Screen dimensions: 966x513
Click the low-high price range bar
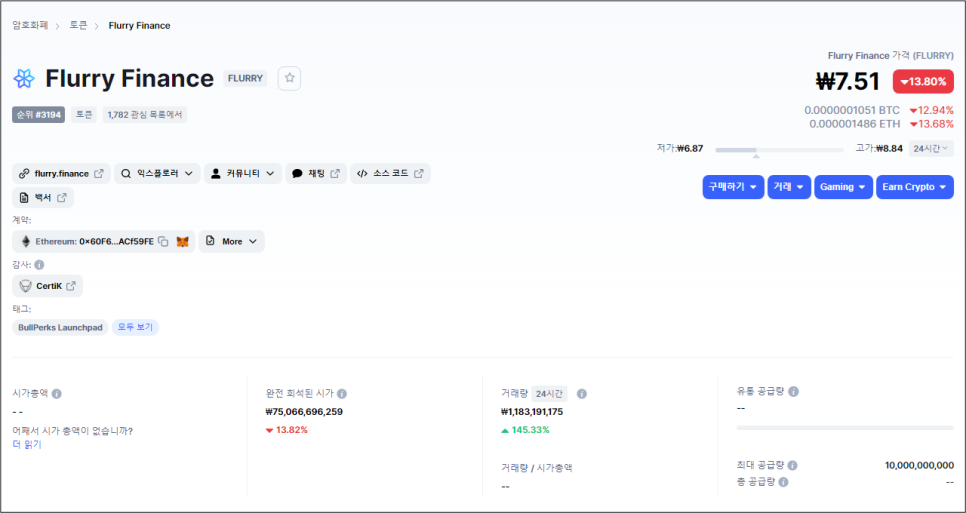point(779,150)
